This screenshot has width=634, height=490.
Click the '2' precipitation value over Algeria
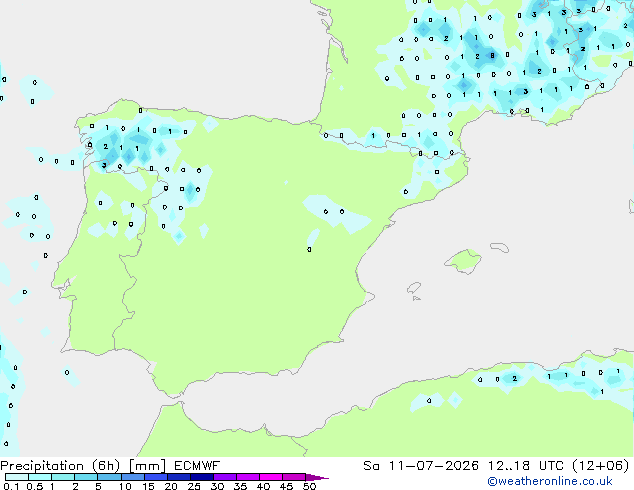click(x=514, y=379)
